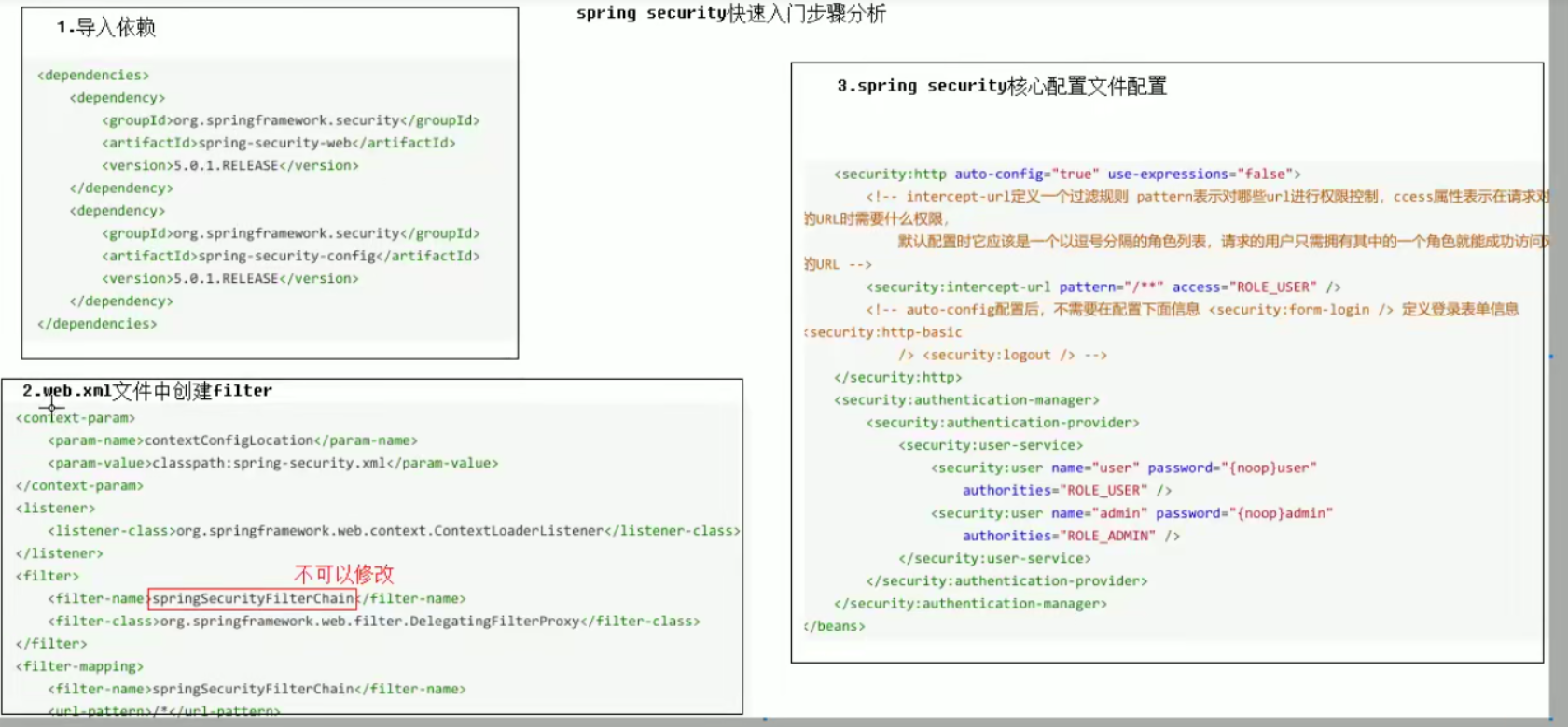Click the comment line "默认配置时它应该是一个以逗号分隔的角色列表"
The width and height of the screenshot is (1568, 727).
[x=1223, y=242]
